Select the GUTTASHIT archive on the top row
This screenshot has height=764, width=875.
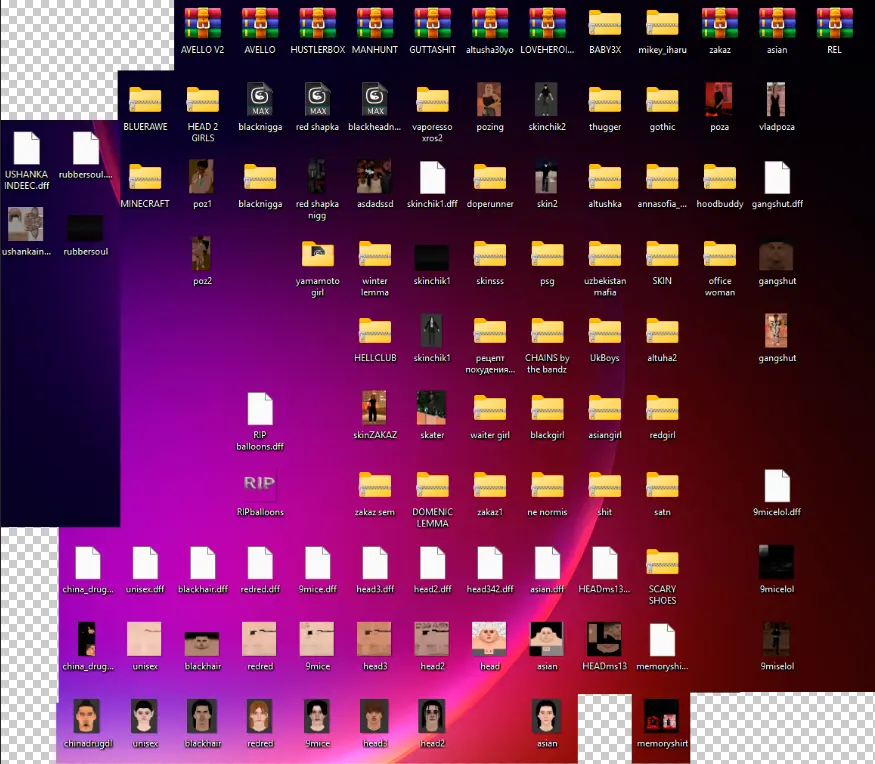point(432,22)
